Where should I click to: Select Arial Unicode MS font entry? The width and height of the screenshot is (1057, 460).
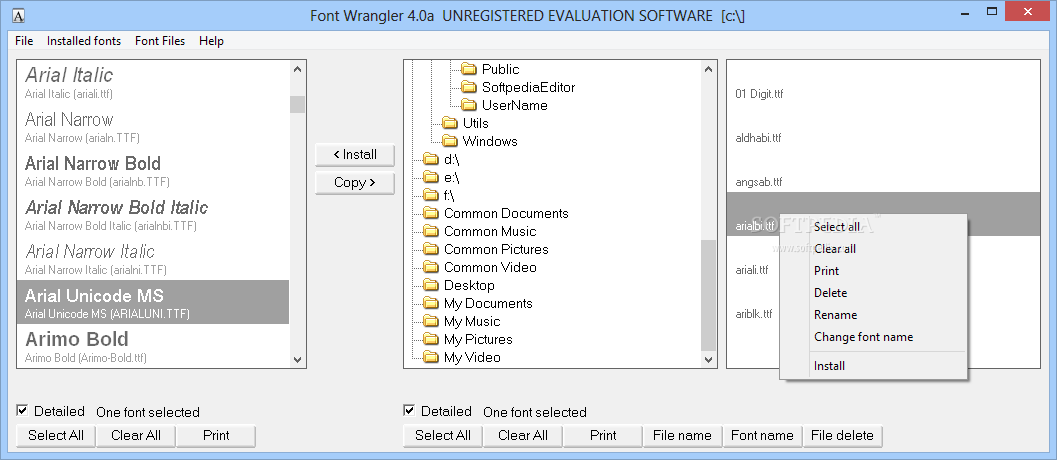coord(153,302)
